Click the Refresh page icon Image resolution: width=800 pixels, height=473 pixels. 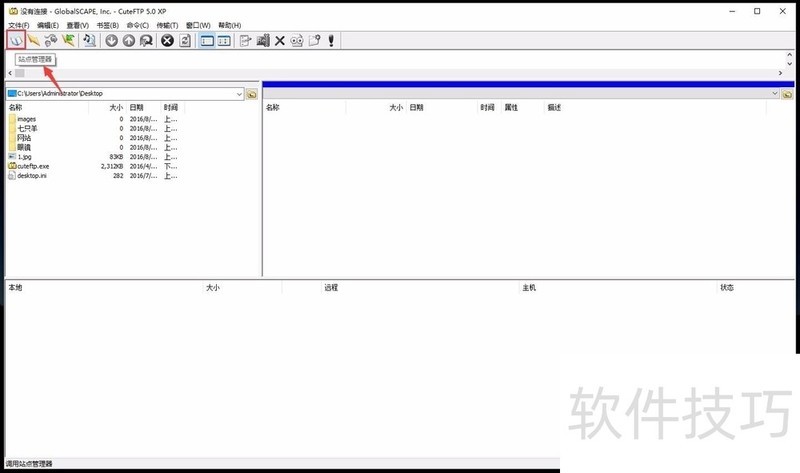coord(185,40)
